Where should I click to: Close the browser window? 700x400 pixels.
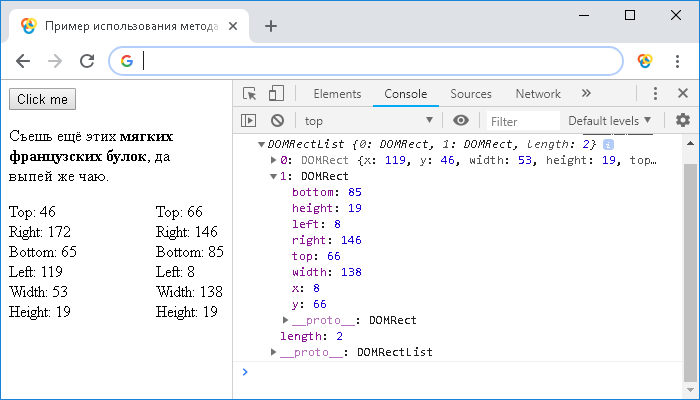pos(676,16)
